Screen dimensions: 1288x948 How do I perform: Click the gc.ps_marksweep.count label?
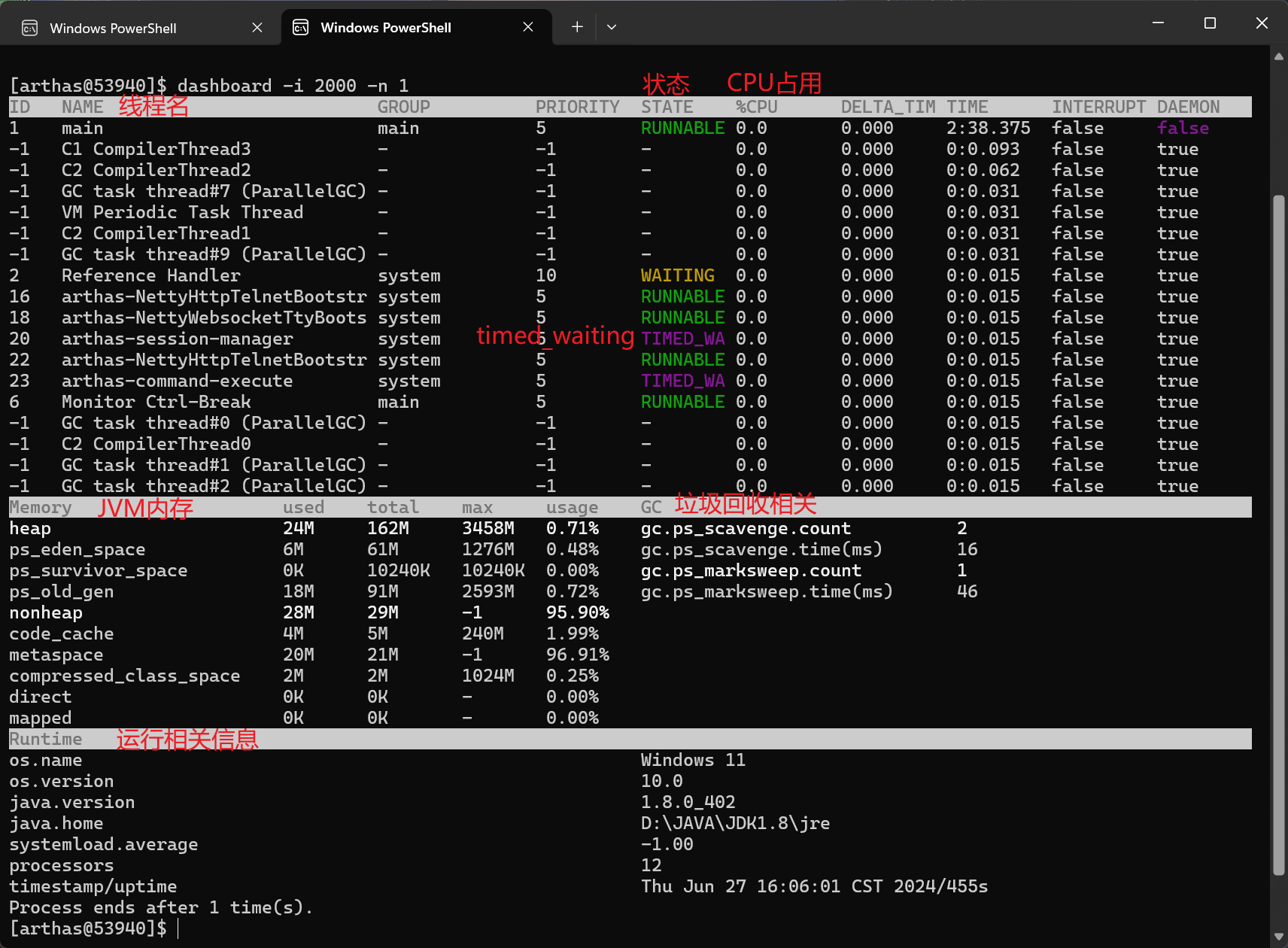750,570
